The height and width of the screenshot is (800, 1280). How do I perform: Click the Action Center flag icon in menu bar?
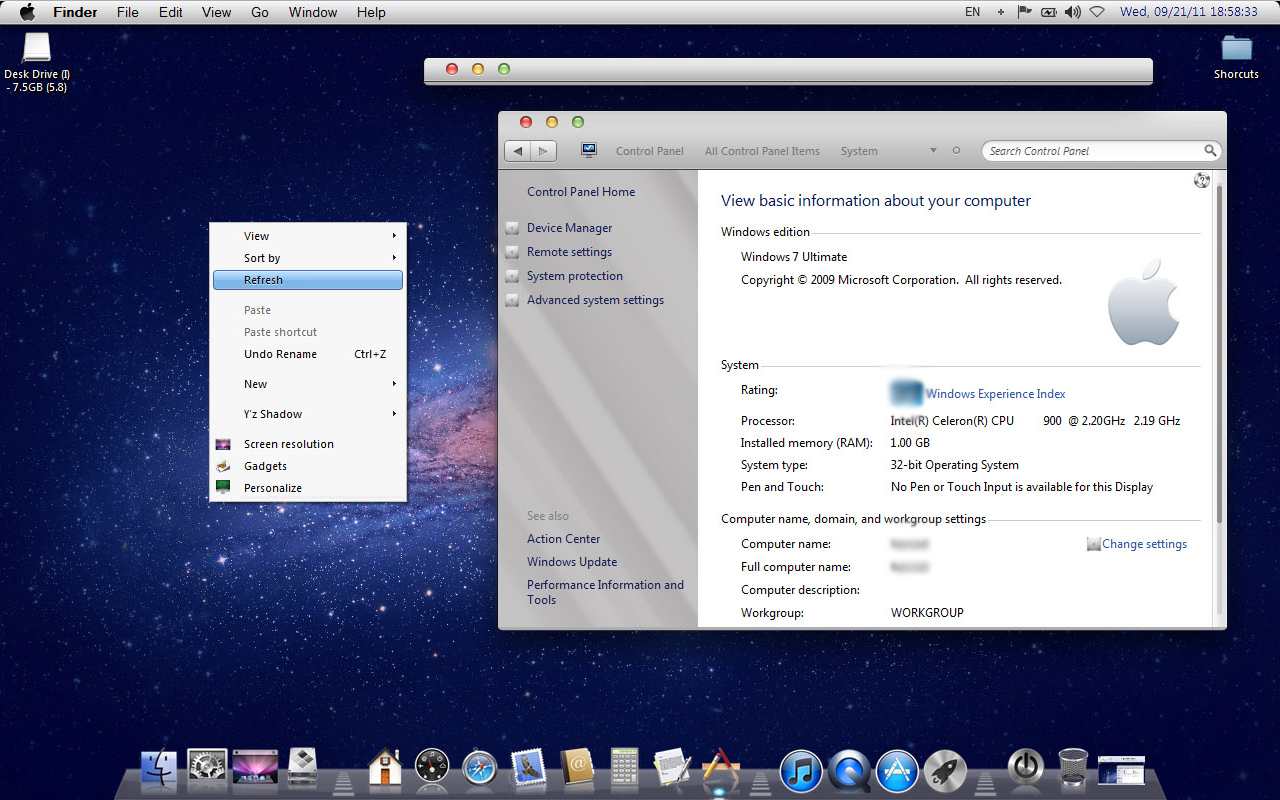pos(1025,12)
